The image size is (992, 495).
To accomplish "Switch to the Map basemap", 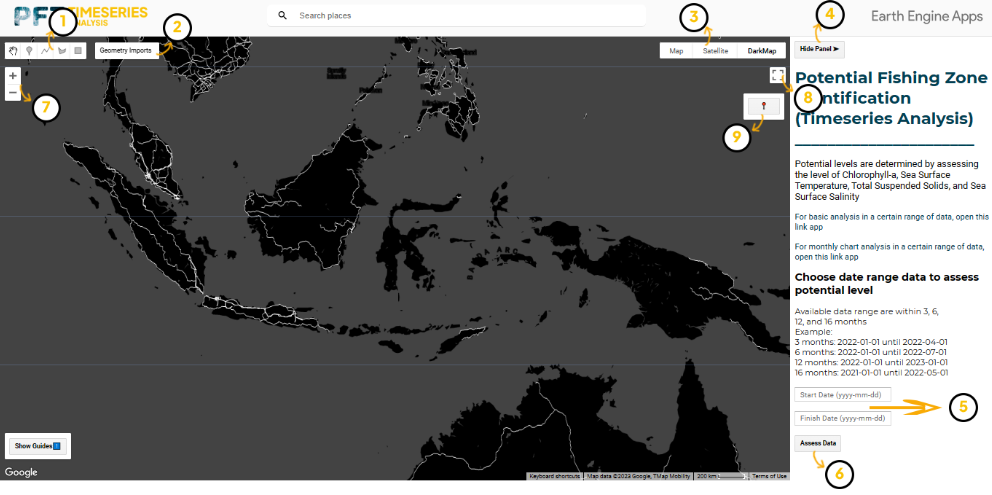I will click(x=676, y=51).
